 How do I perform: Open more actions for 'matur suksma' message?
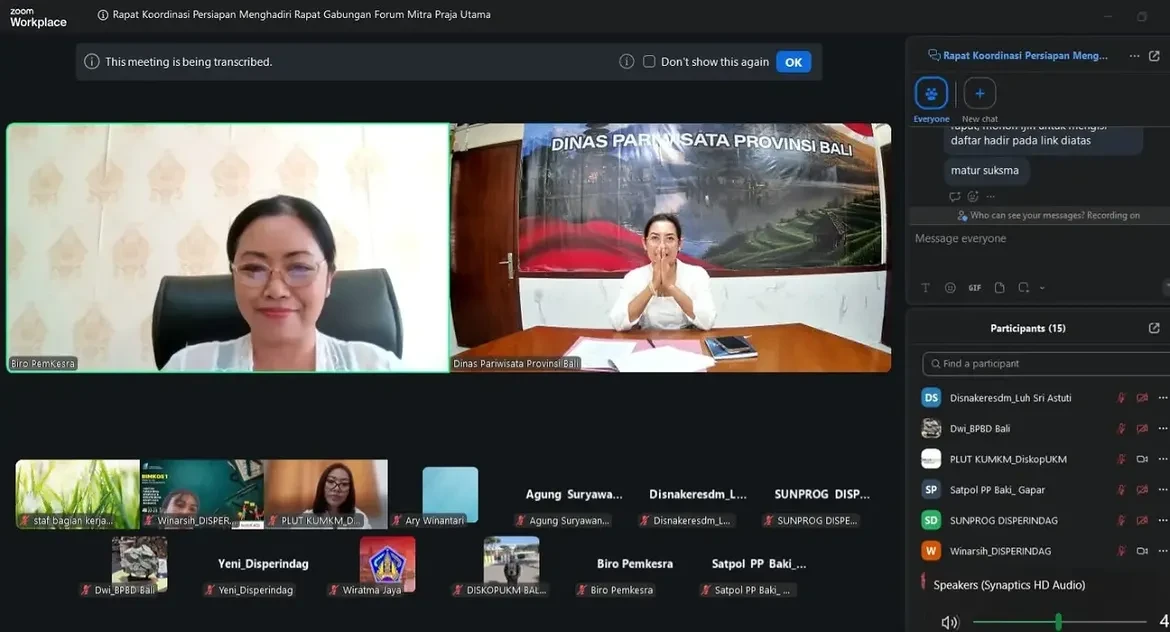coord(990,197)
